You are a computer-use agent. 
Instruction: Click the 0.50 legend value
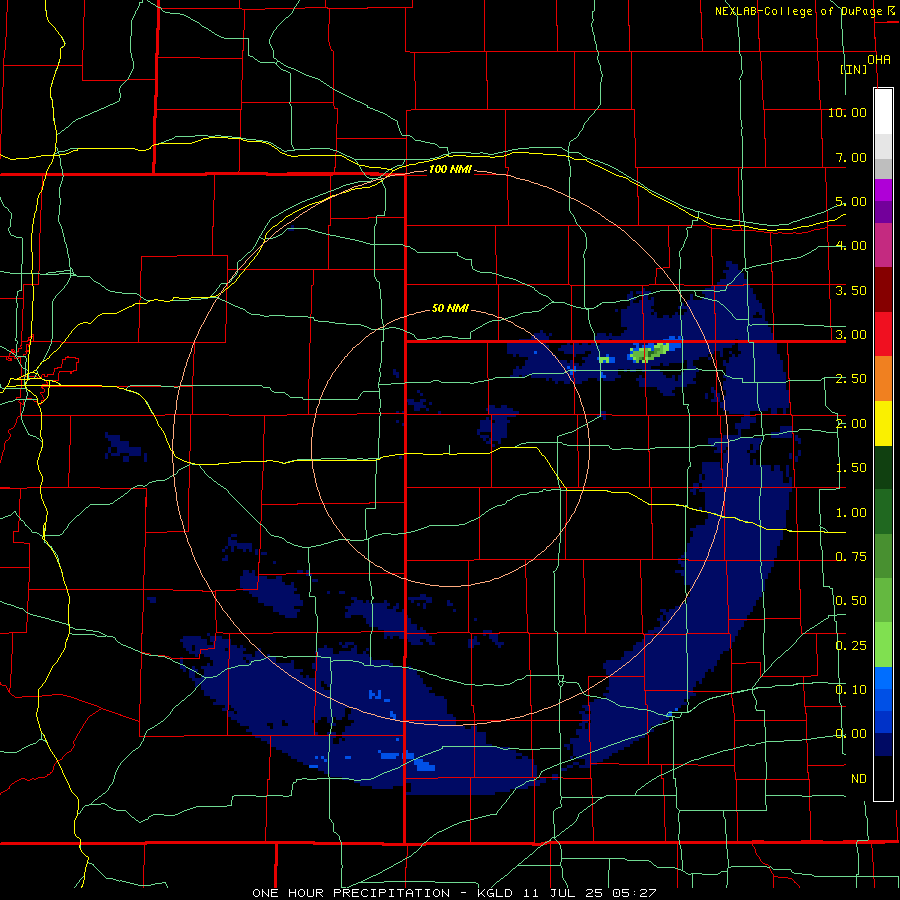(x=851, y=601)
